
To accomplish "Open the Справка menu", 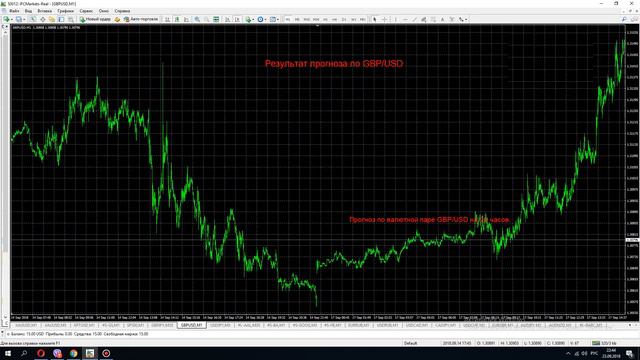I will pos(122,11).
